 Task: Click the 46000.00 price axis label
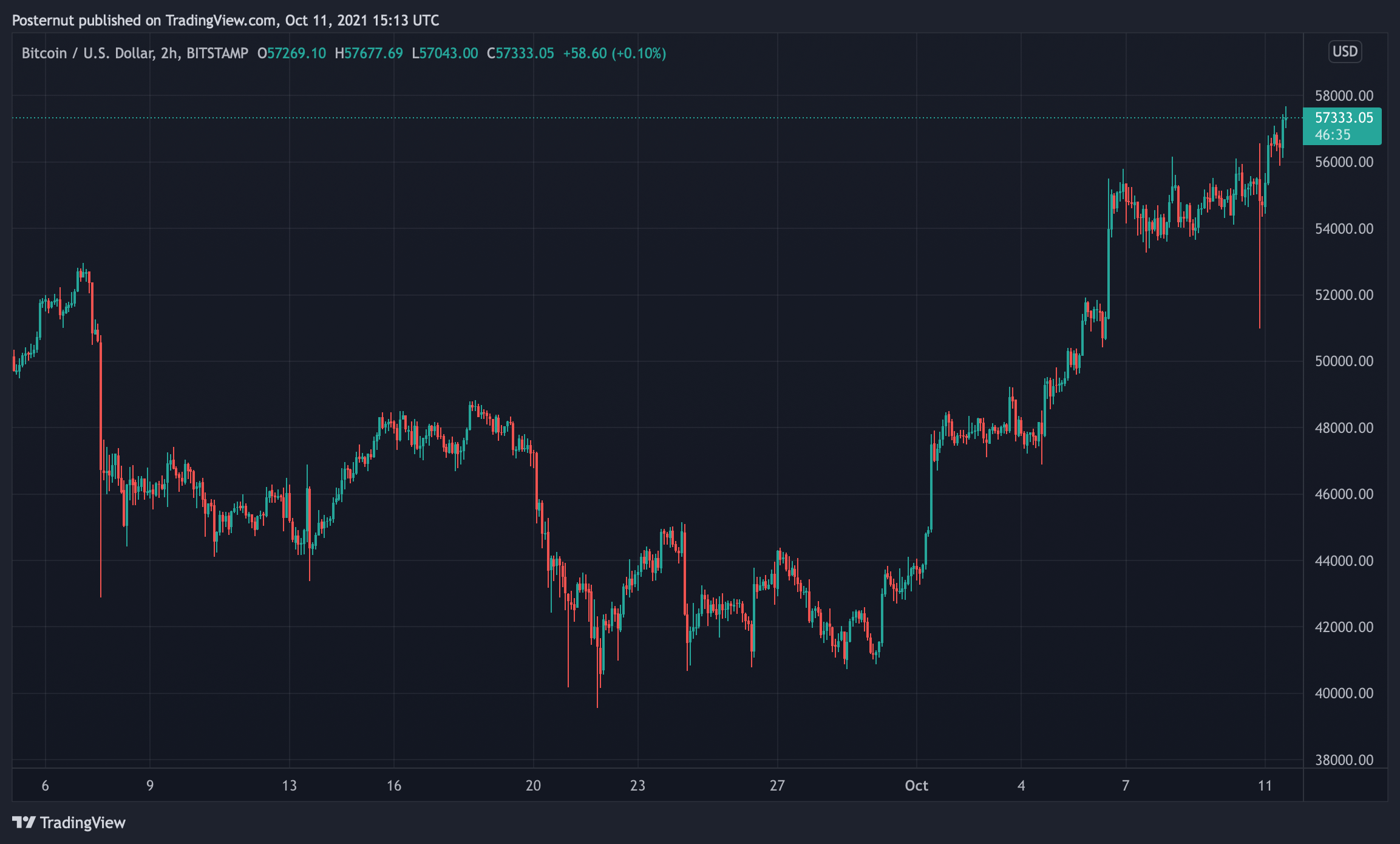1344,494
